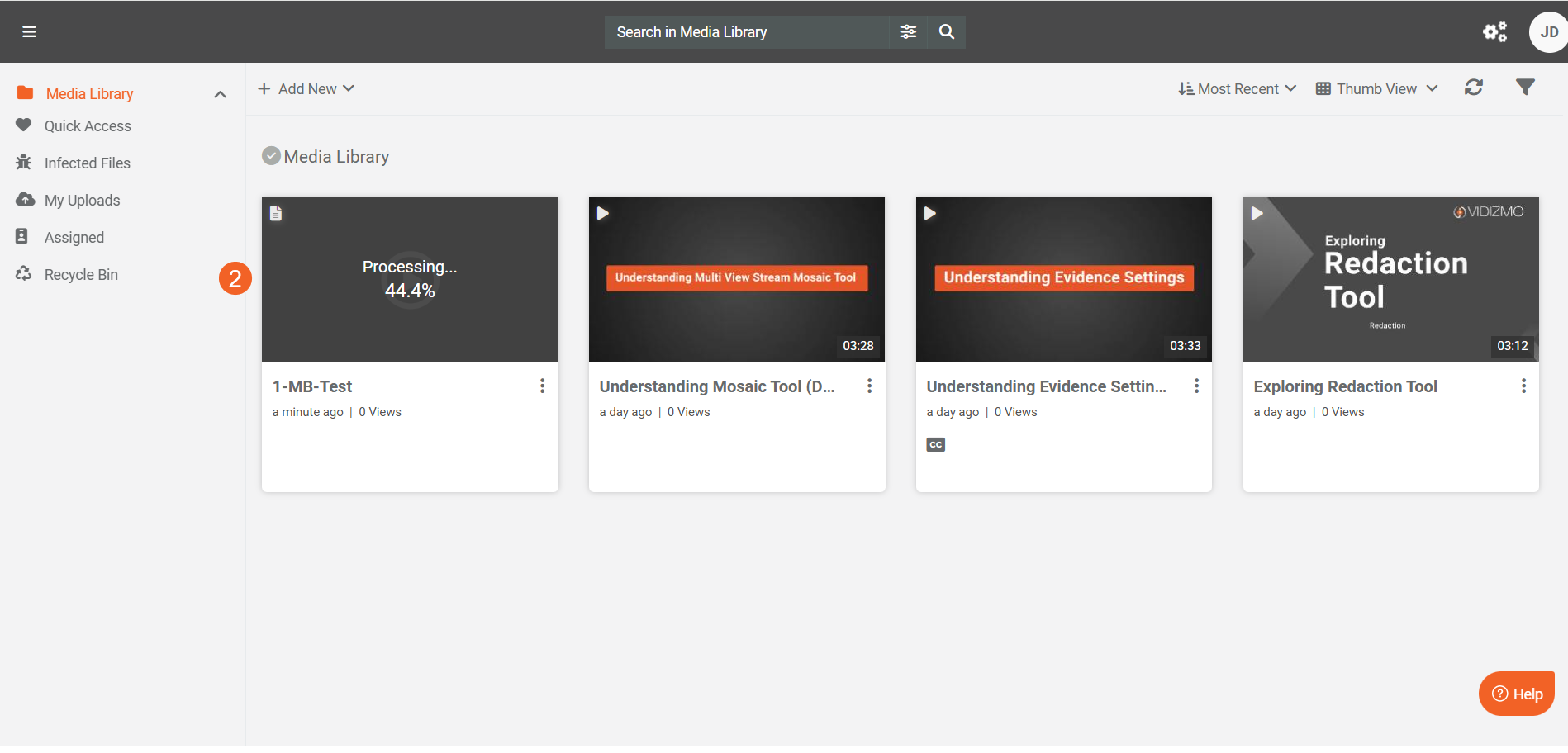Viewport: 1568px width, 753px height.
Task: Toggle the Media Library select-all checkmark
Action: coord(271,156)
